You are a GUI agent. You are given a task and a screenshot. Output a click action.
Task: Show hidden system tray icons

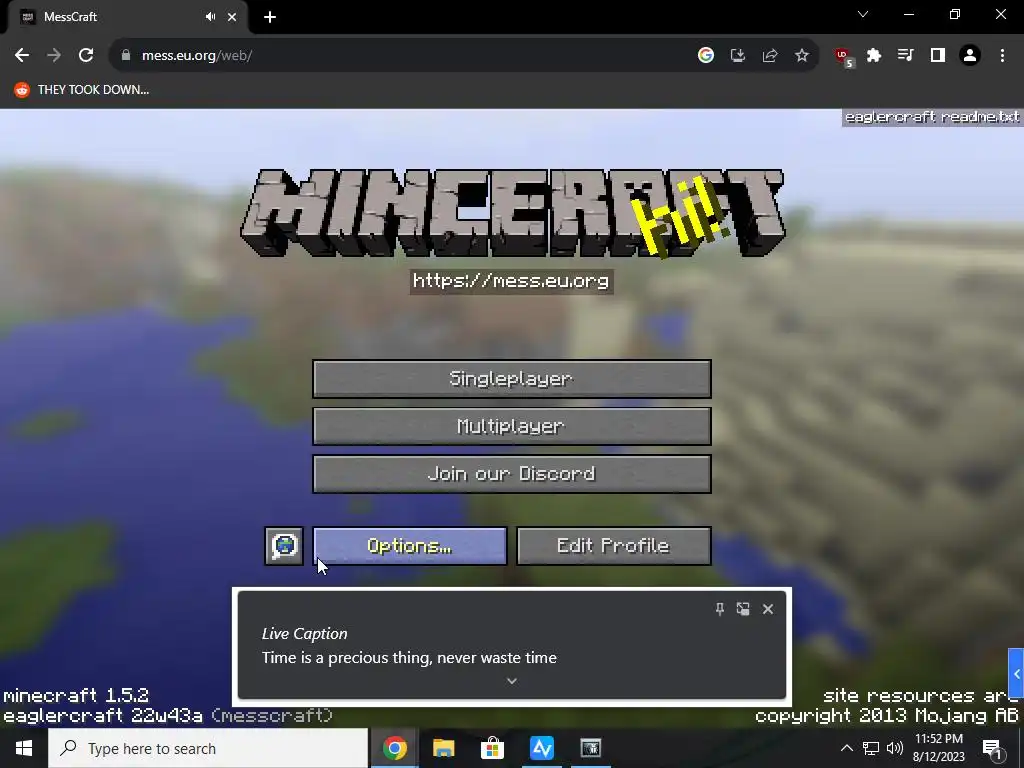pyautogui.click(x=846, y=748)
